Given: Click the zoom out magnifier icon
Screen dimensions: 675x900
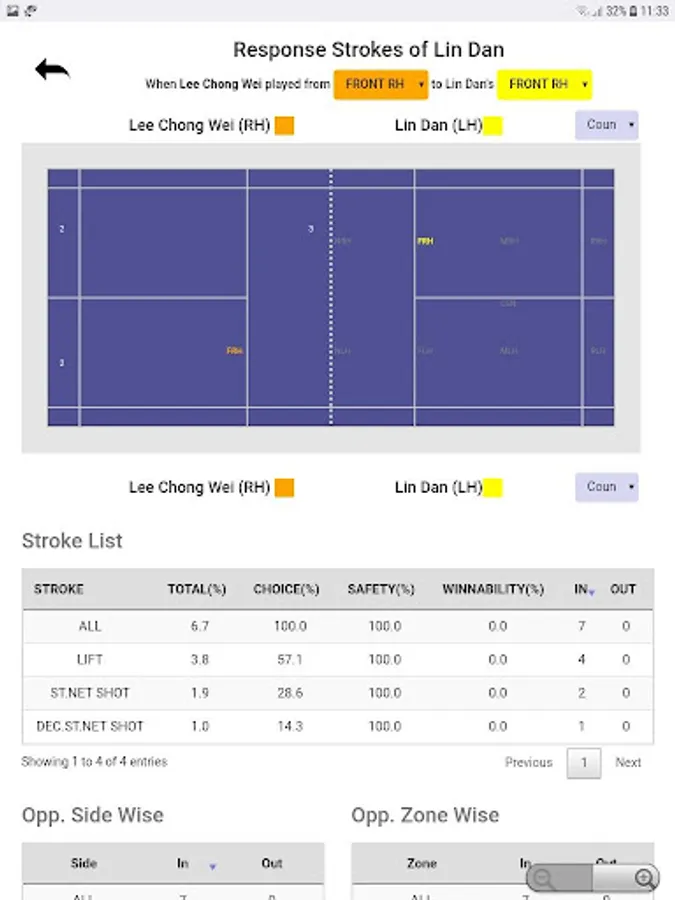Looking at the screenshot, I should pyautogui.click(x=545, y=879).
